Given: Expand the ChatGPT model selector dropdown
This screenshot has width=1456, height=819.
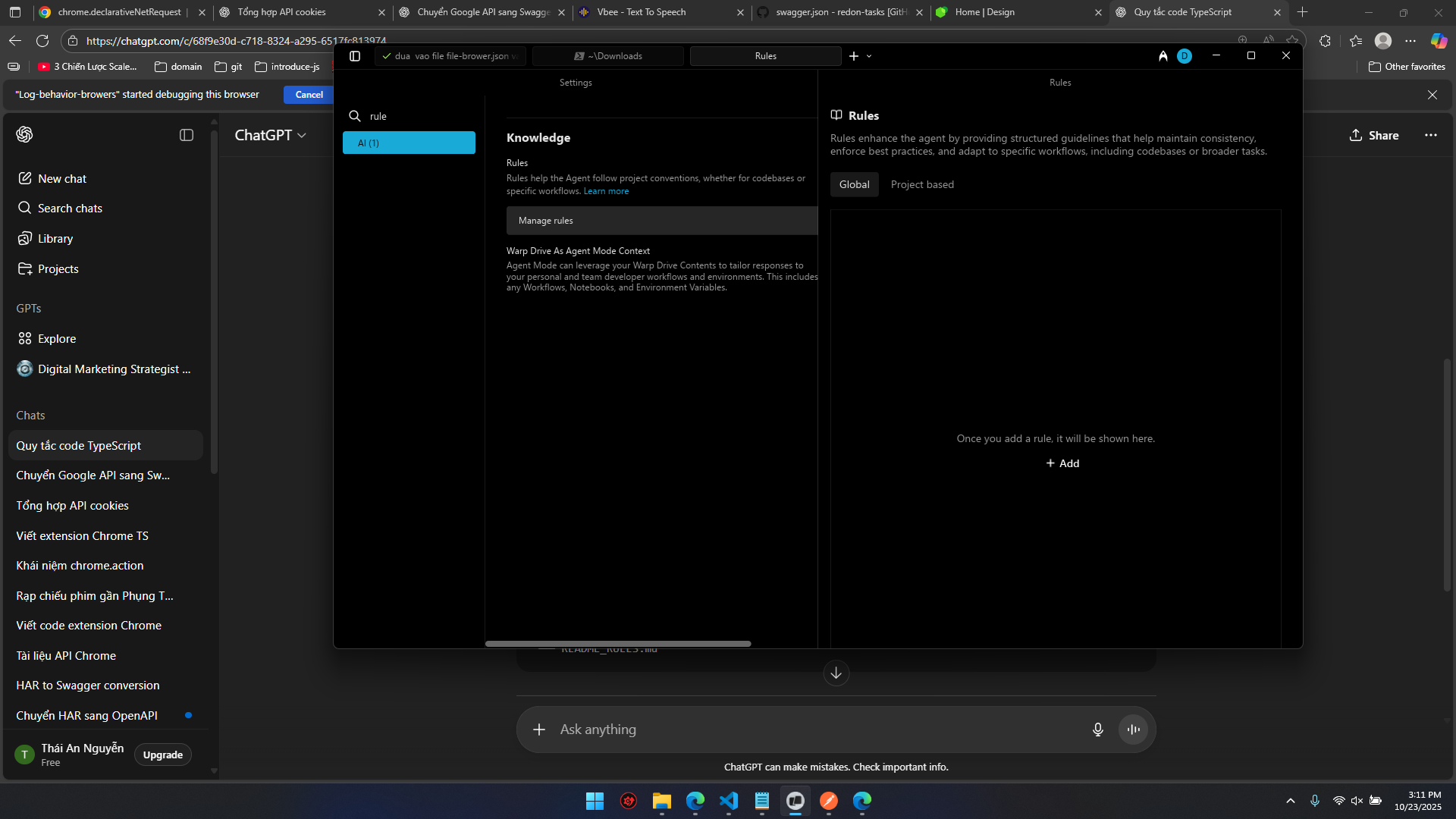Looking at the screenshot, I should pos(270,135).
